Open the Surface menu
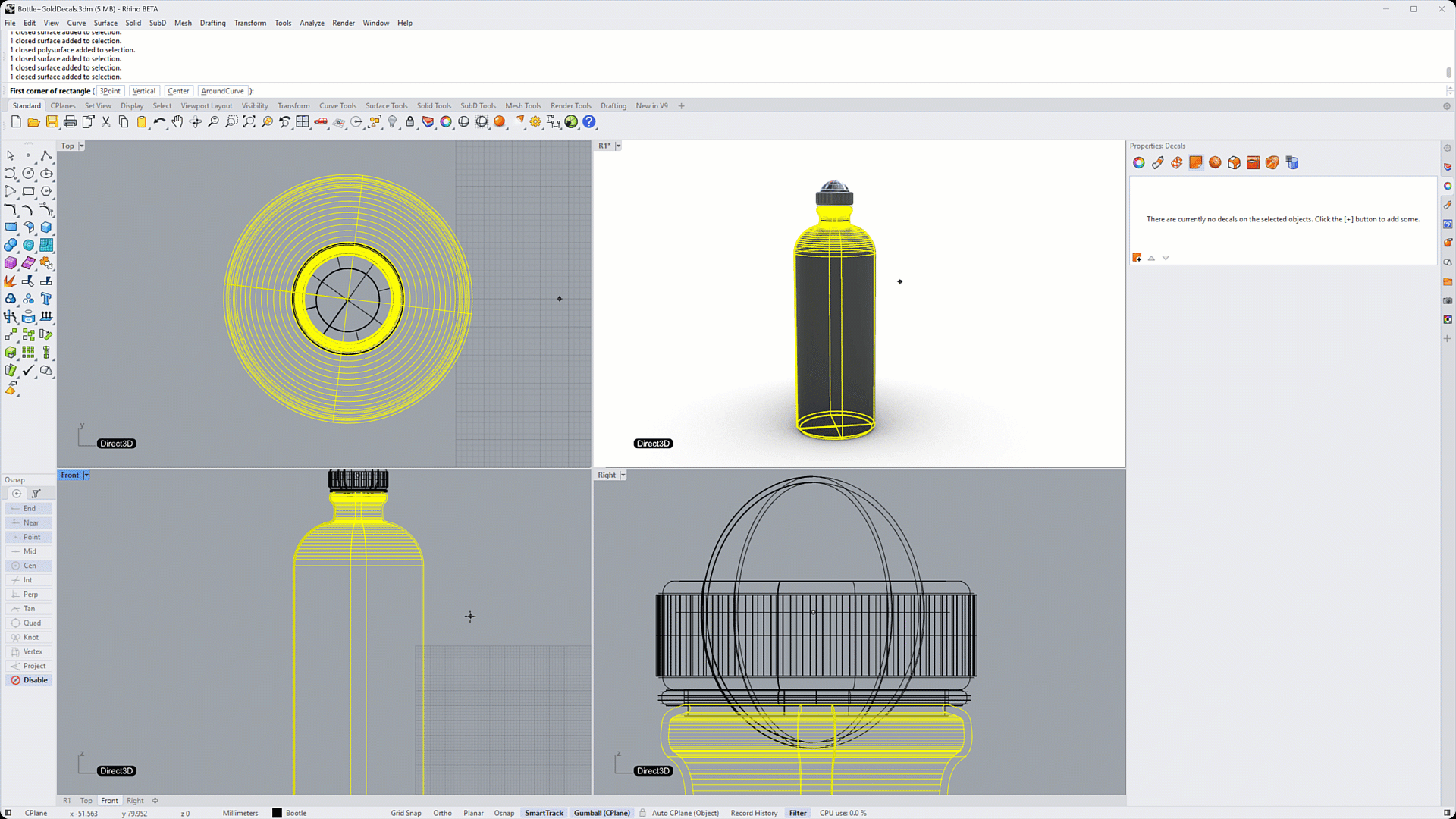The height and width of the screenshot is (819, 1456). (105, 23)
